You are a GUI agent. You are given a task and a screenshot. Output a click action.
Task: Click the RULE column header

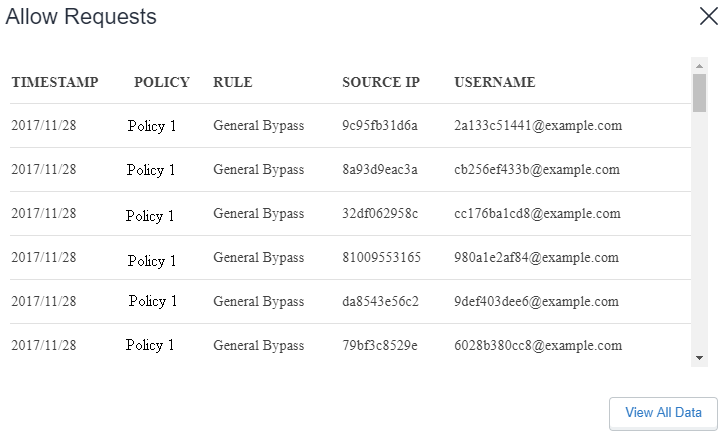[x=233, y=82]
